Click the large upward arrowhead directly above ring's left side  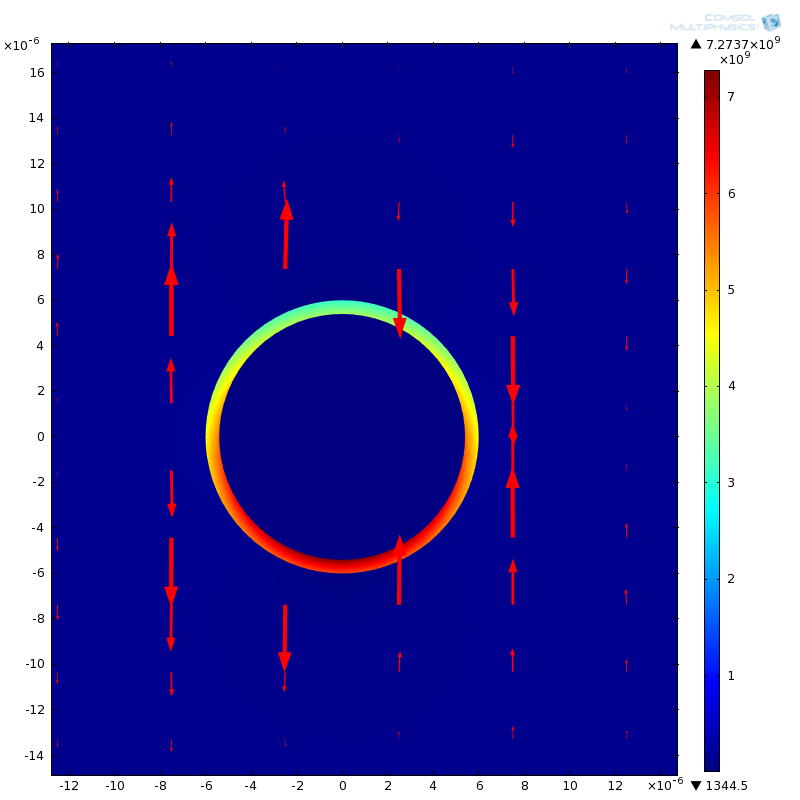286,210
